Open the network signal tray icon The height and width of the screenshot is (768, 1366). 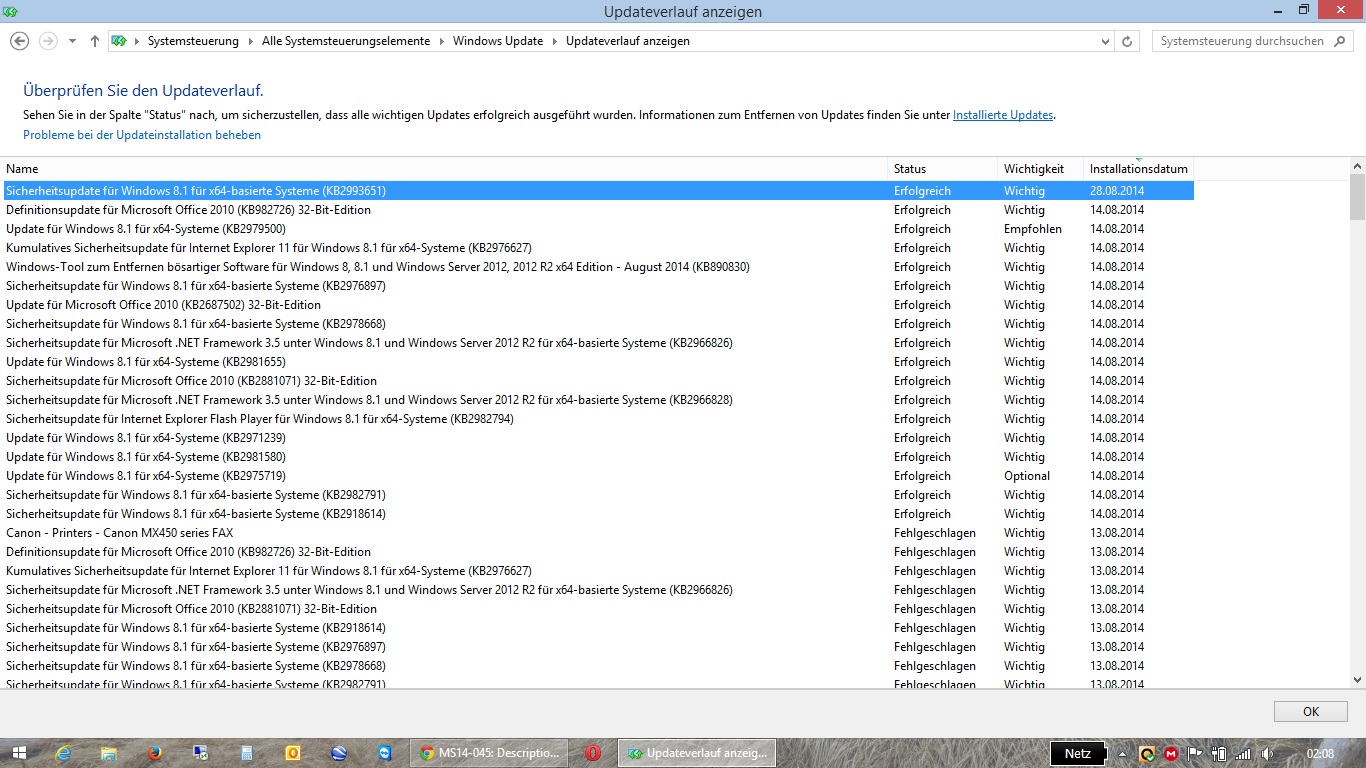1243,753
